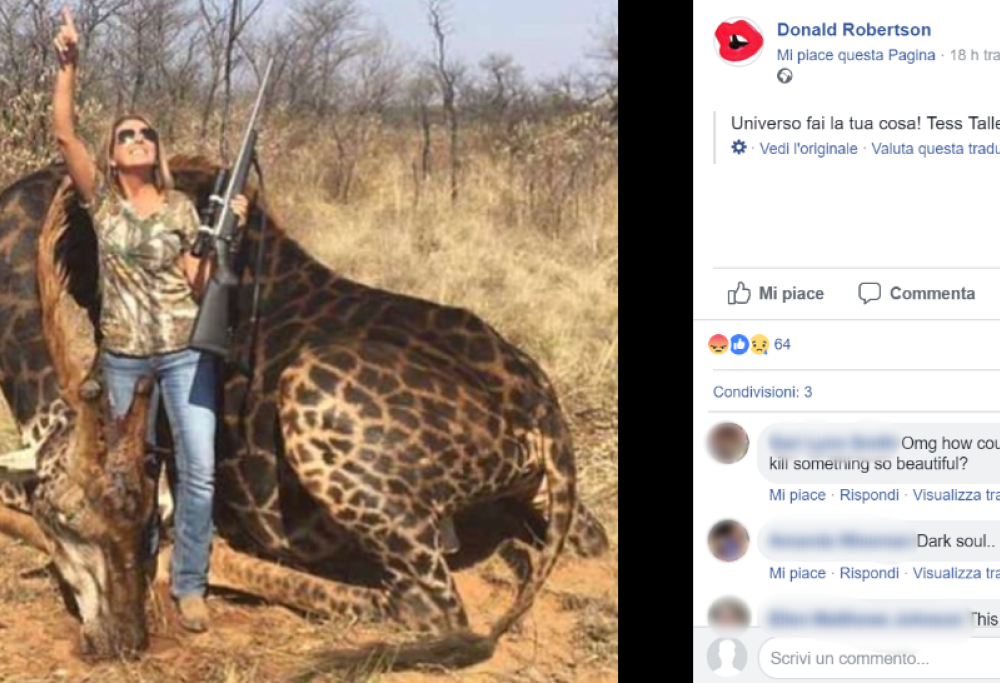Click the angry reaction emoji

[x=719, y=344]
